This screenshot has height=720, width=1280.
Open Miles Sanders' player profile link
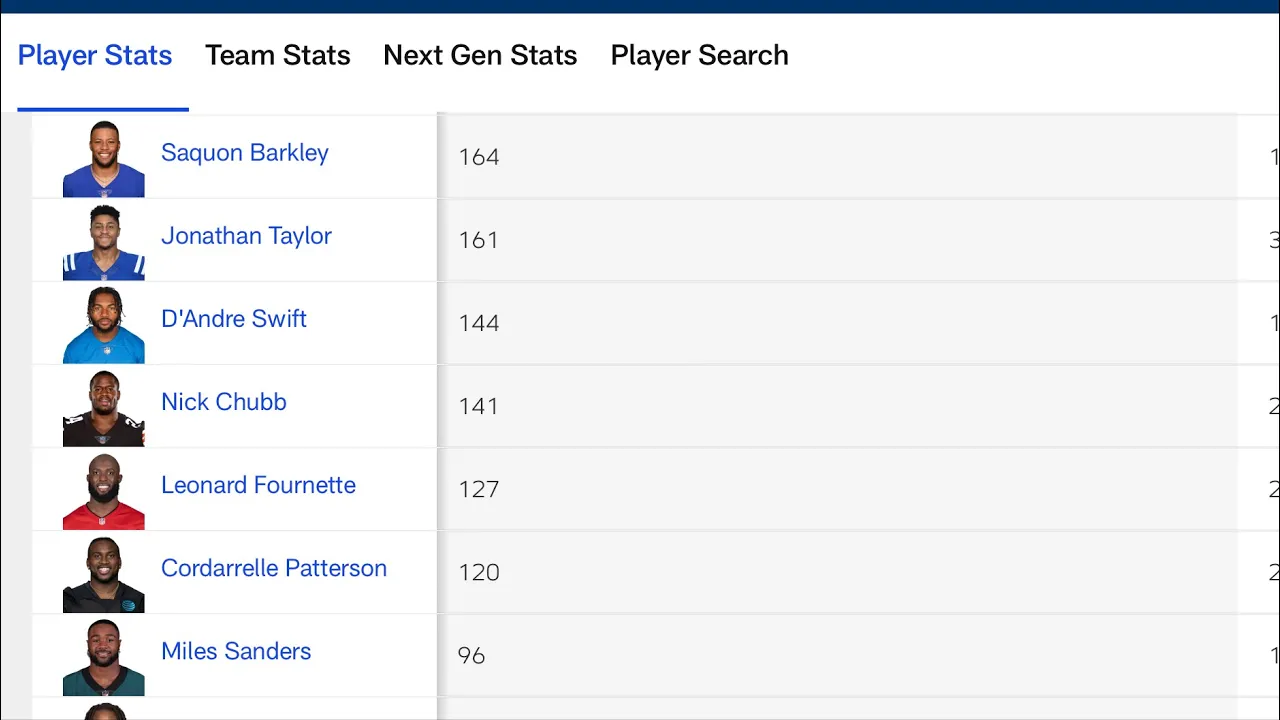(236, 651)
